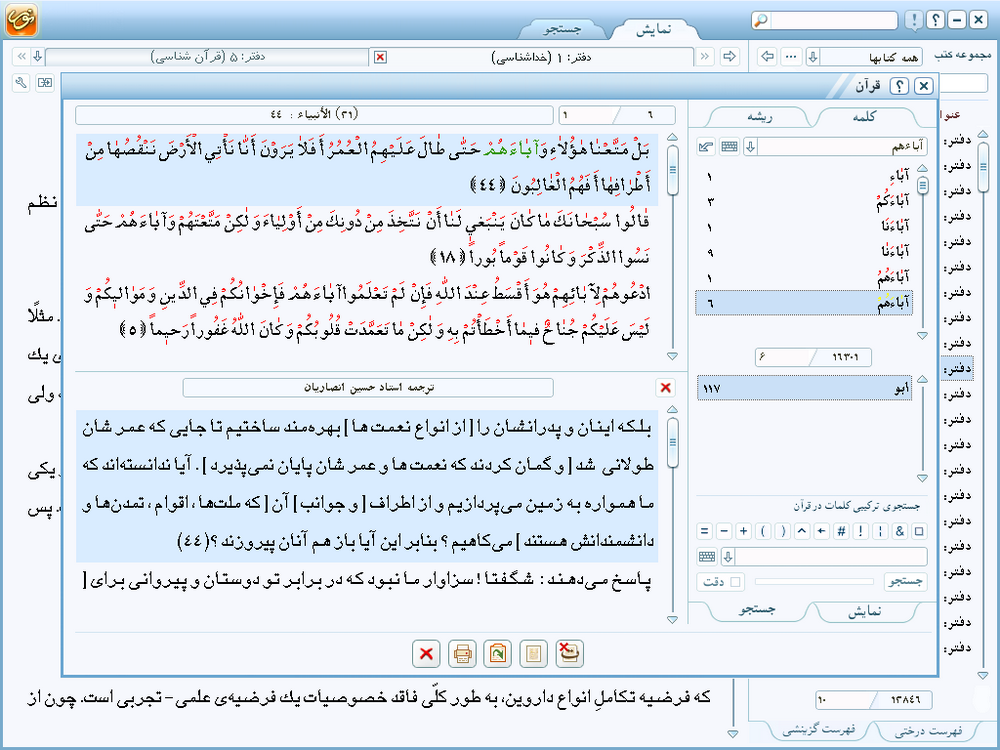This screenshot has height=750, width=1000.
Task: Select the main جستجو tab at top
Action: click(562, 29)
